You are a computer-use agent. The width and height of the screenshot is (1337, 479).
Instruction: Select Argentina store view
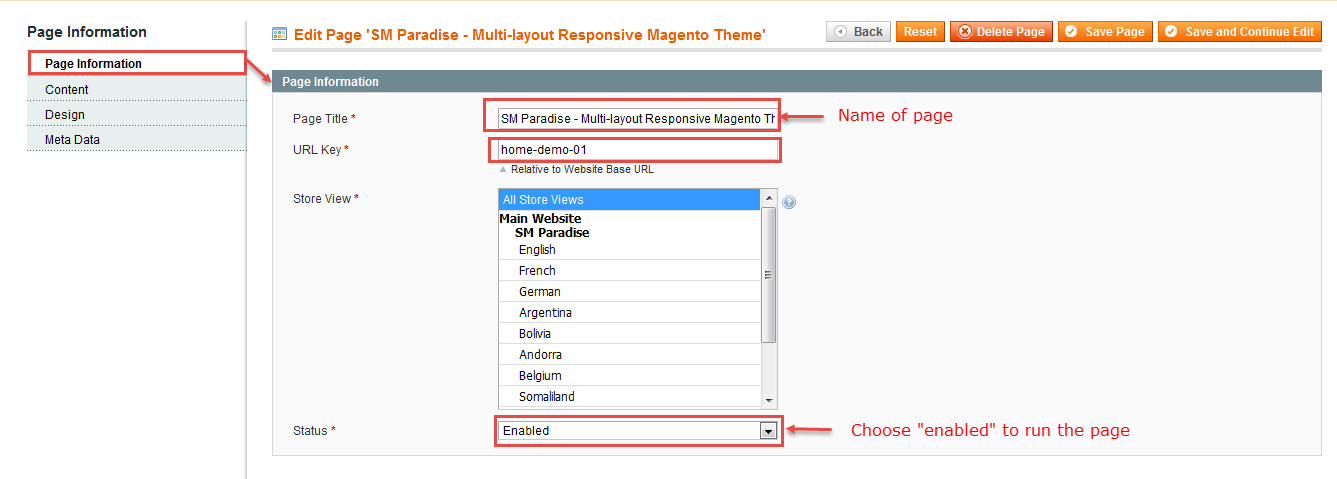(x=629, y=313)
